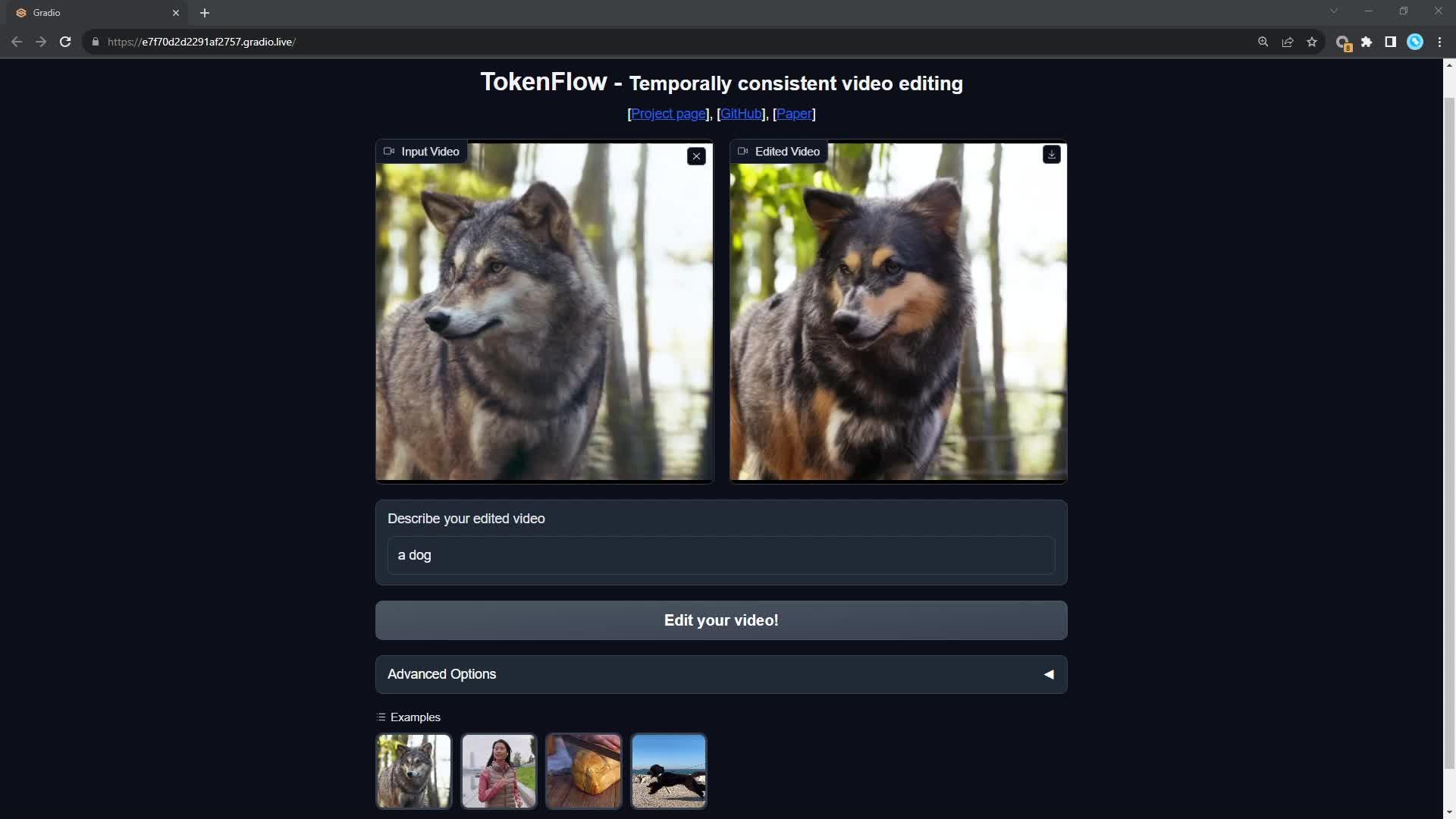Click the Edited Video label

[x=779, y=152]
